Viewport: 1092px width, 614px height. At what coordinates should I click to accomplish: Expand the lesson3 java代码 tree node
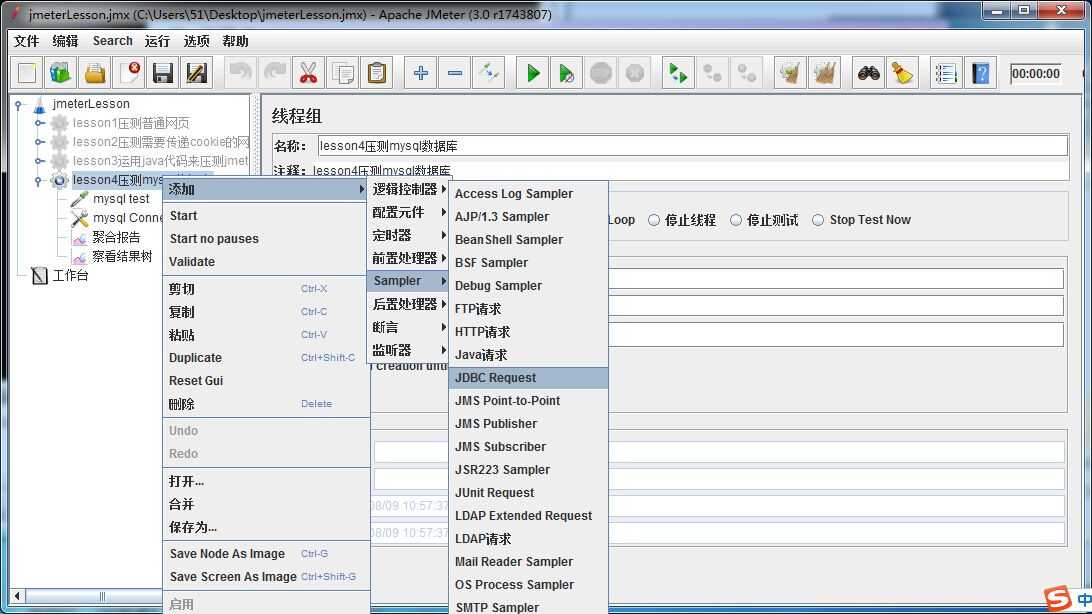click(x=40, y=161)
